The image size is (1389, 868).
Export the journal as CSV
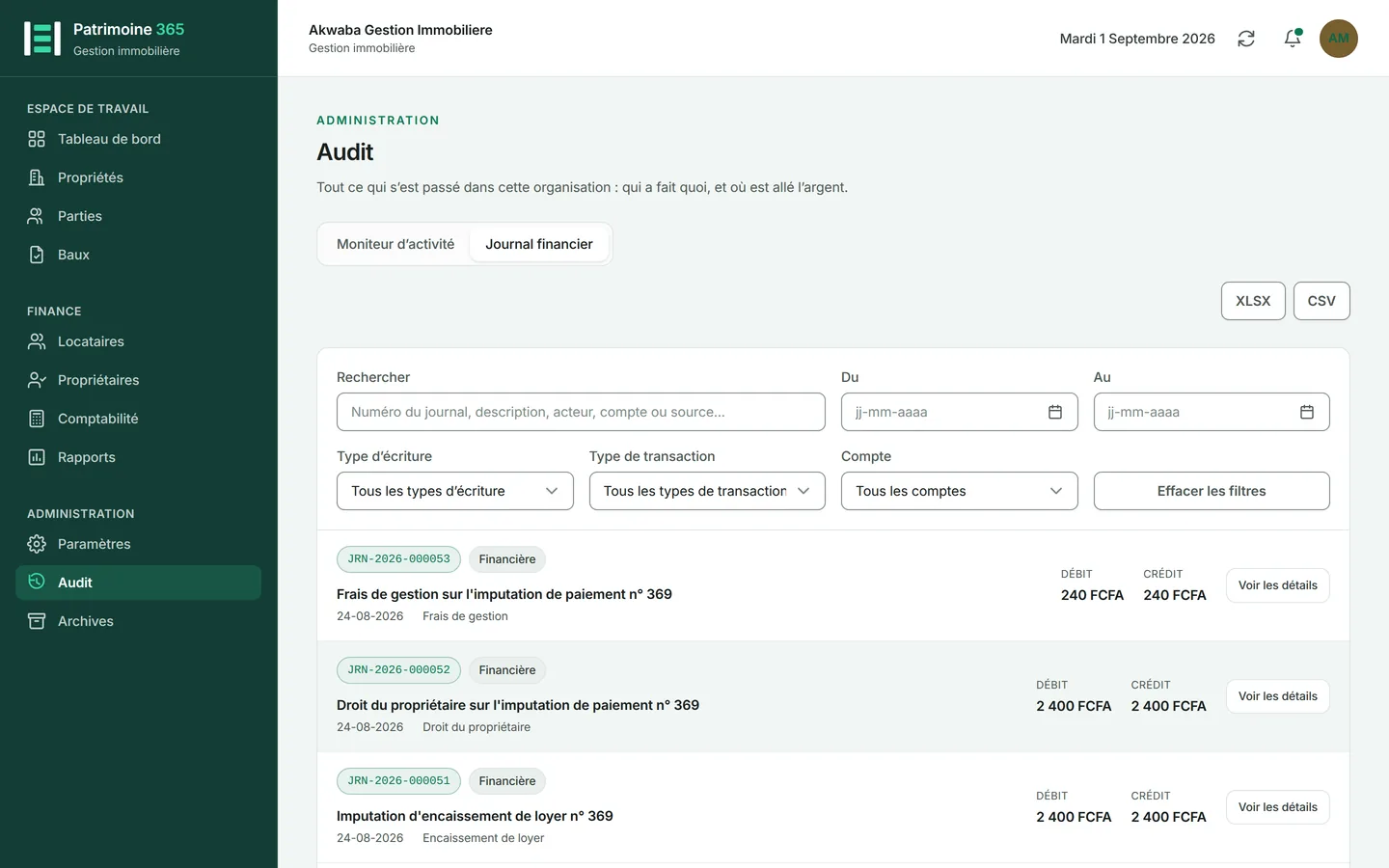(1321, 301)
